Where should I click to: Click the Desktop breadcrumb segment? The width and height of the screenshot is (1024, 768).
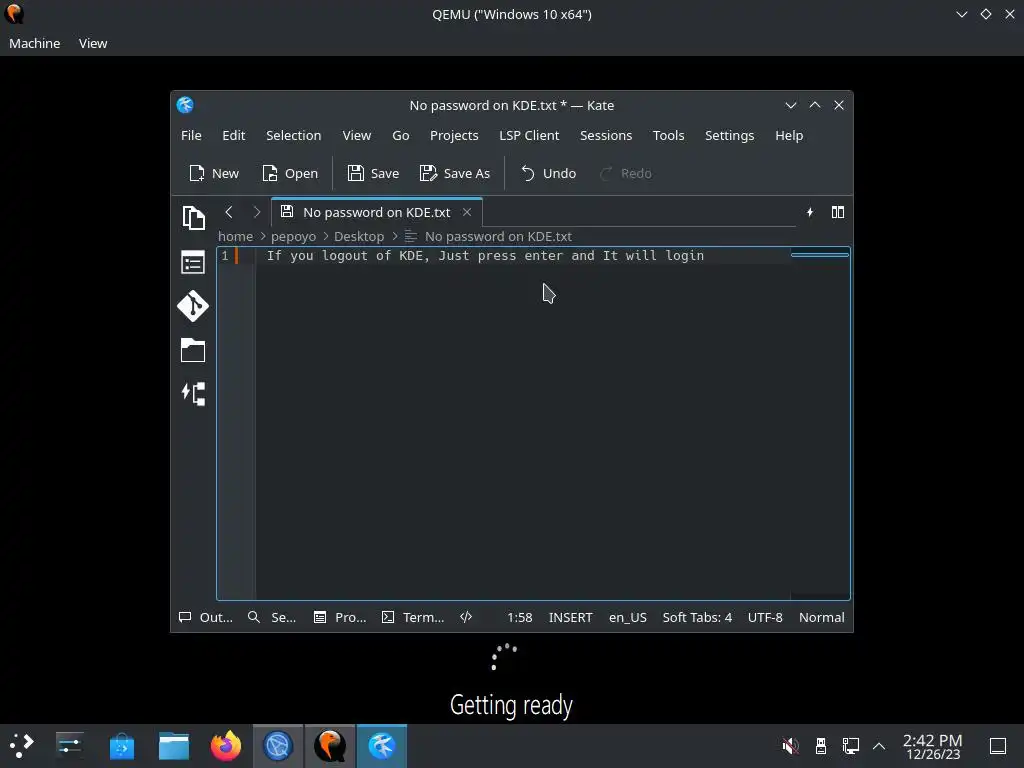click(x=359, y=236)
